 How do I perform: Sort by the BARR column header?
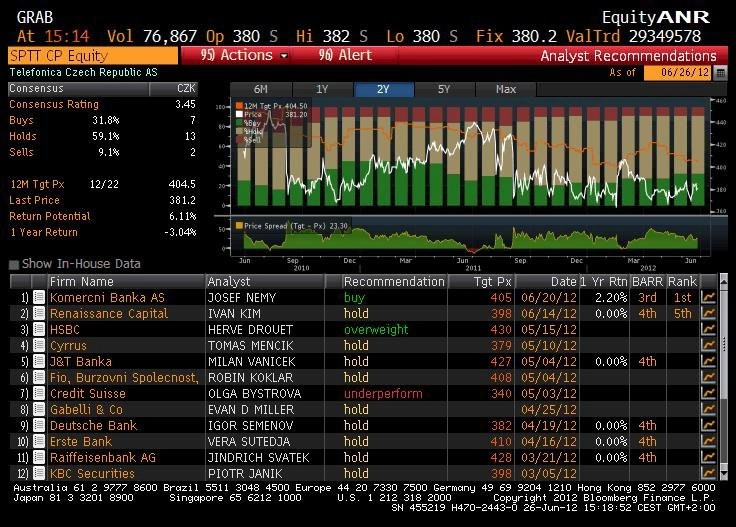point(647,282)
